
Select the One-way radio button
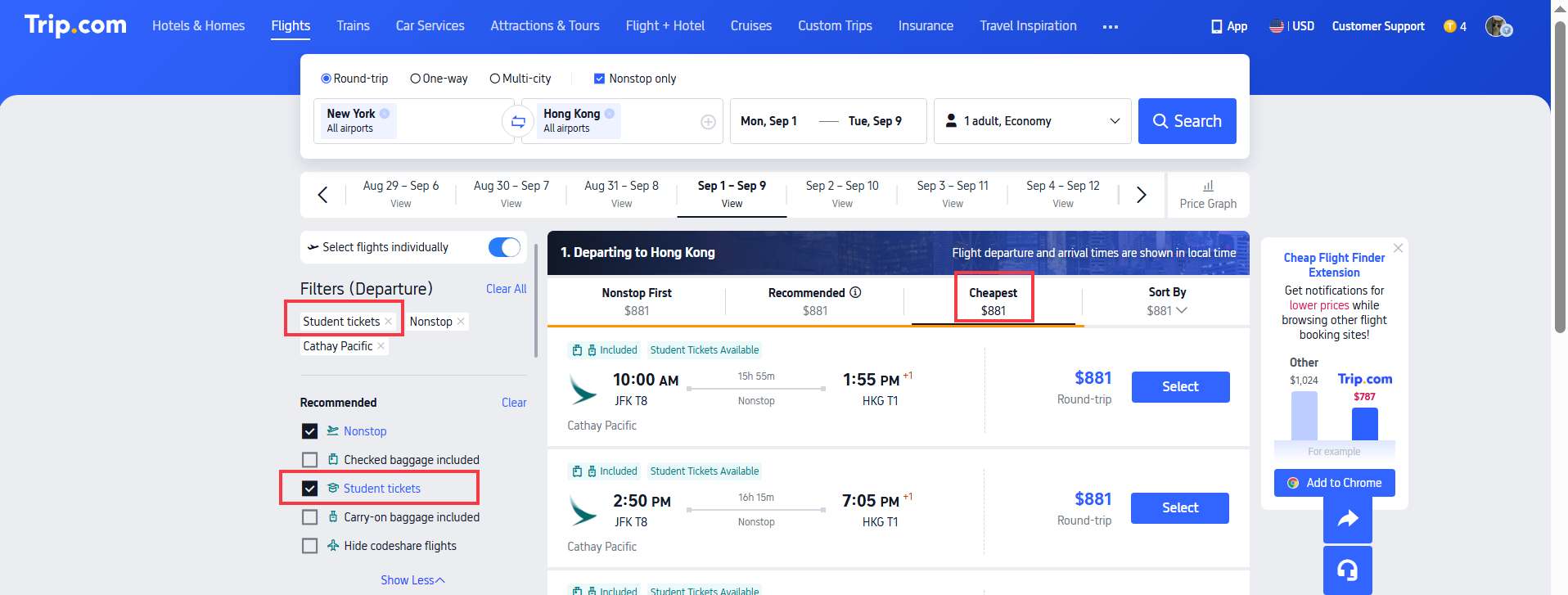[417, 78]
